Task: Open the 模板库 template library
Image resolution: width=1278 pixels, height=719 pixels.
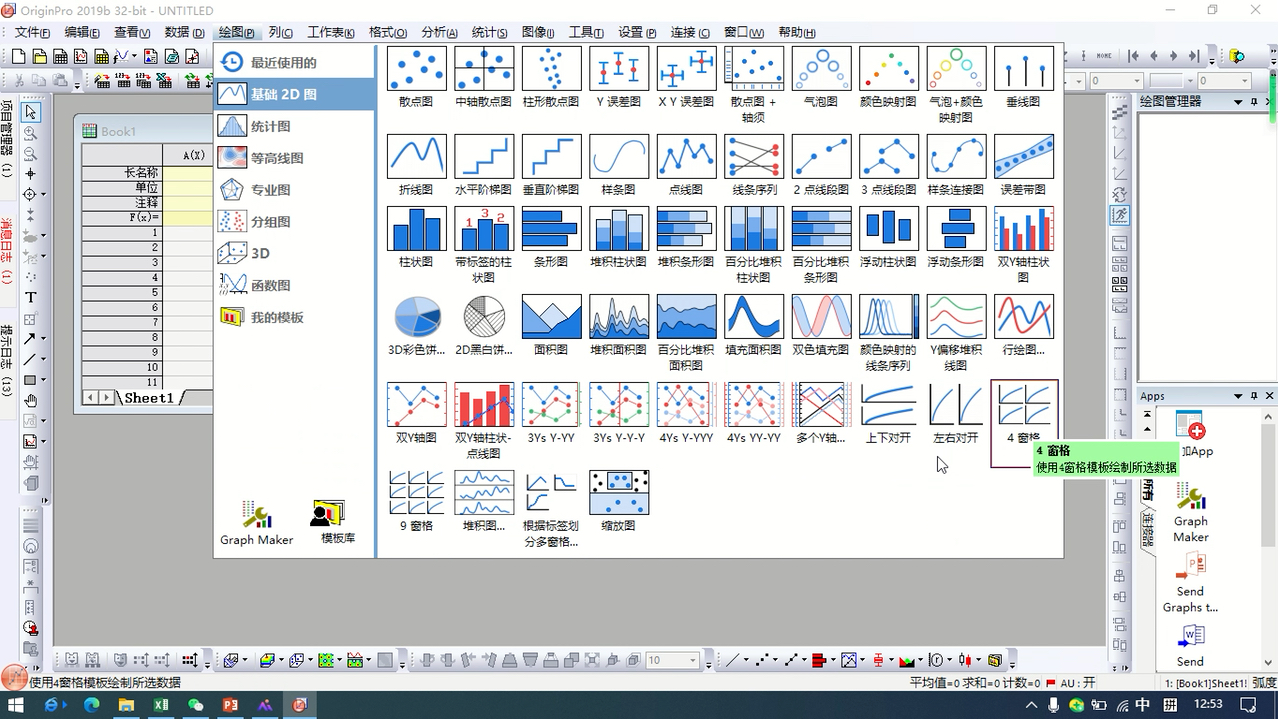Action: click(x=337, y=523)
